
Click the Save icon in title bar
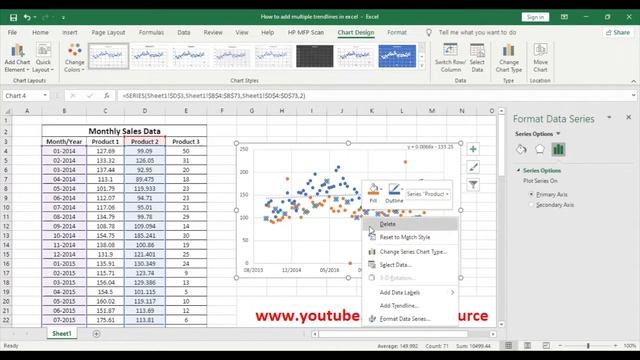(x=13, y=17)
